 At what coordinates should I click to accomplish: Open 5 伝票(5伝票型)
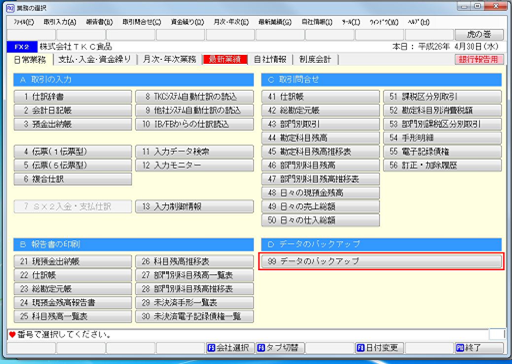(x=73, y=165)
